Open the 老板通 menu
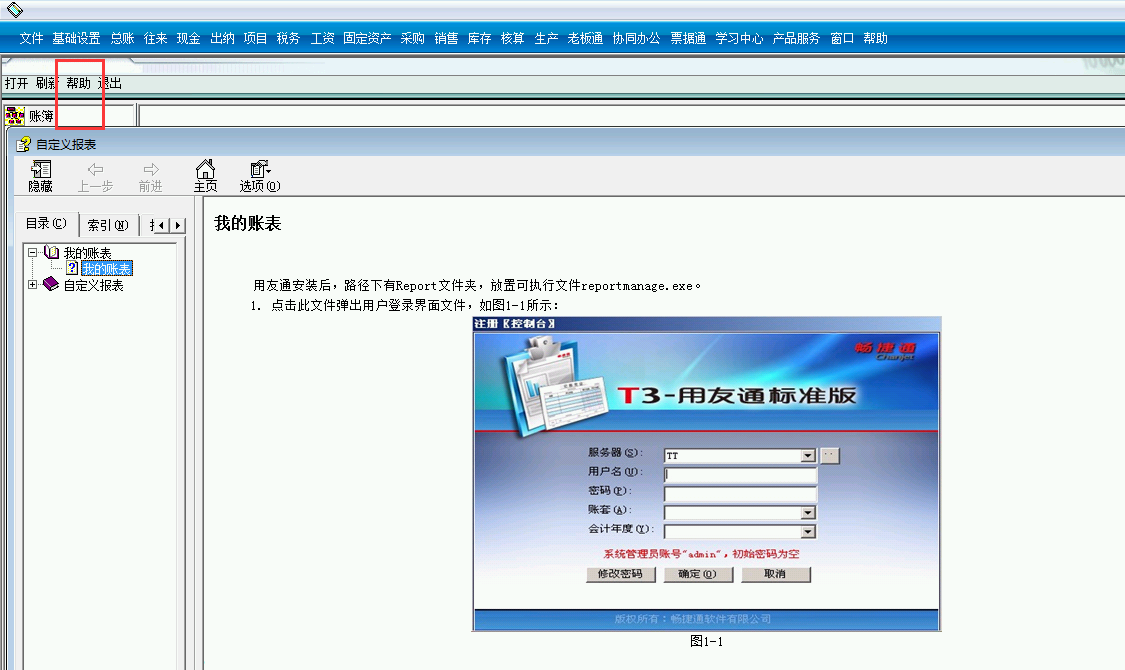 coord(585,39)
